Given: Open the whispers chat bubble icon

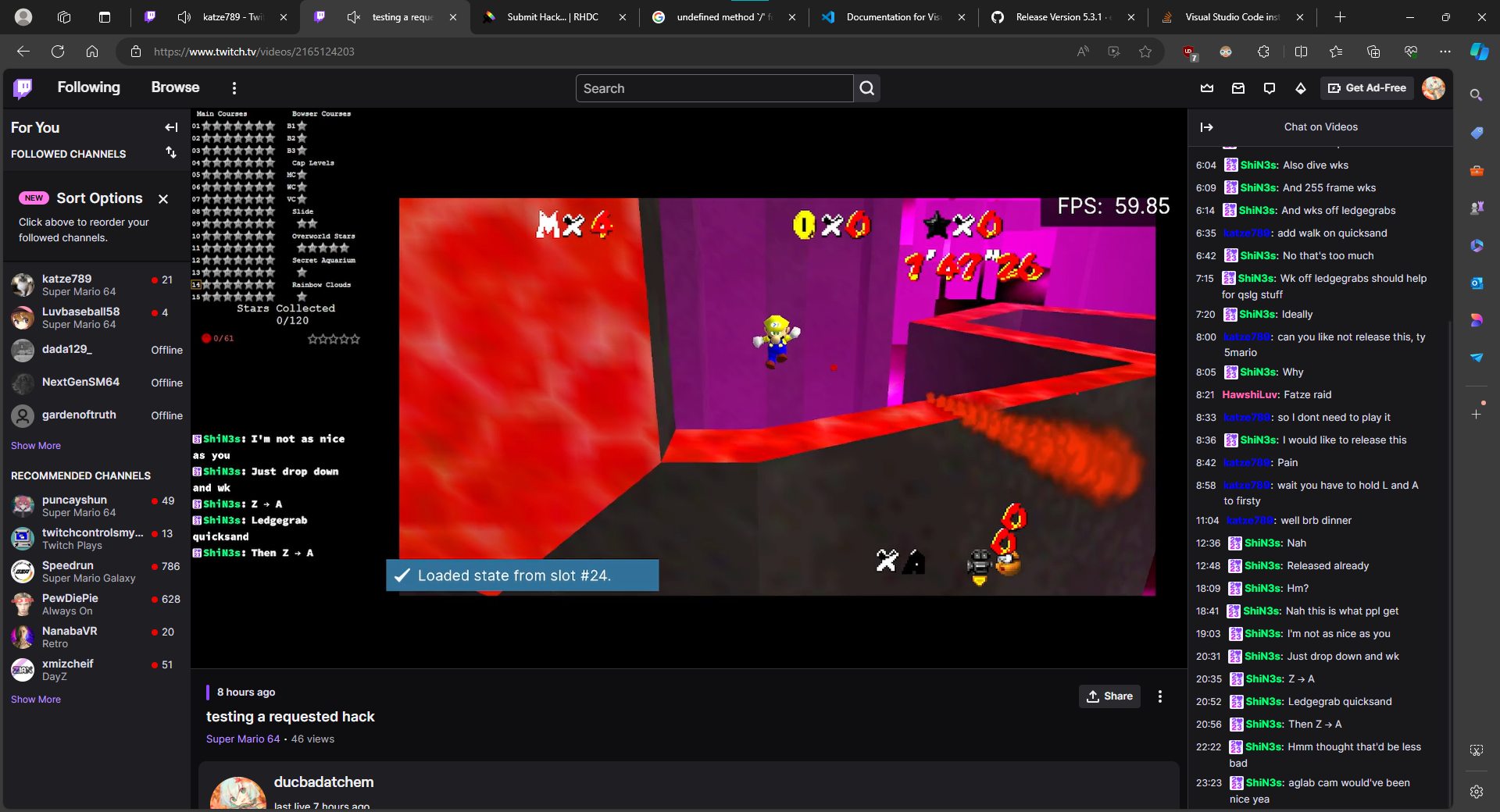Looking at the screenshot, I should (1269, 88).
